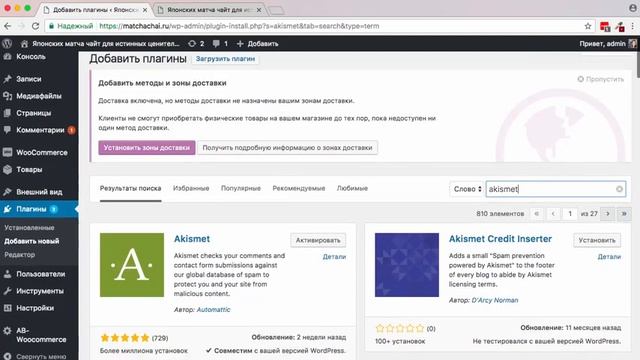640x360 pixels.
Task: Click Установить зоны доставки button
Action: pos(147,147)
